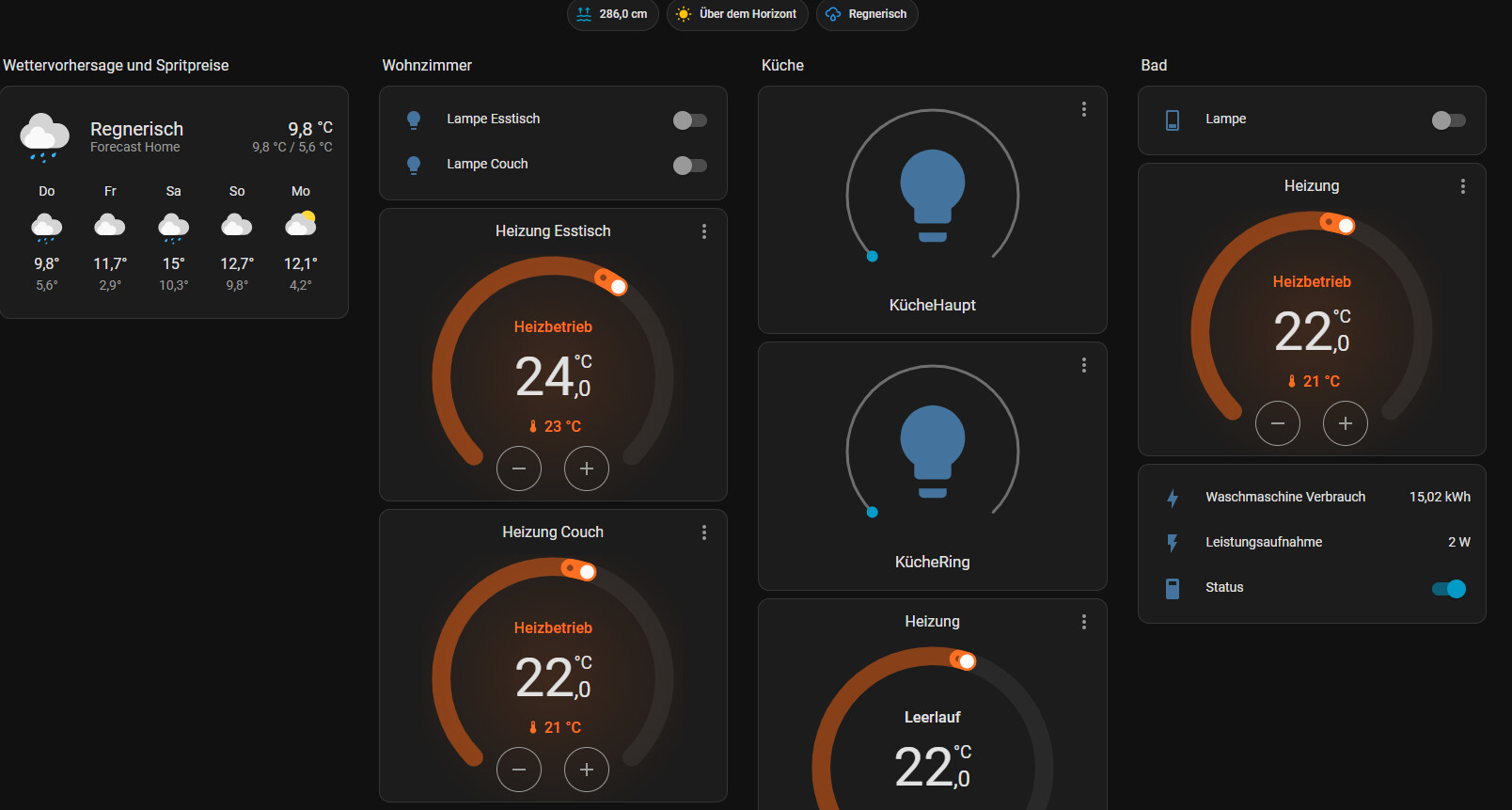The width and height of the screenshot is (1512, 810).
Task: Click the Lampe Couch bulb icon
Action: [x=414, y=165]
